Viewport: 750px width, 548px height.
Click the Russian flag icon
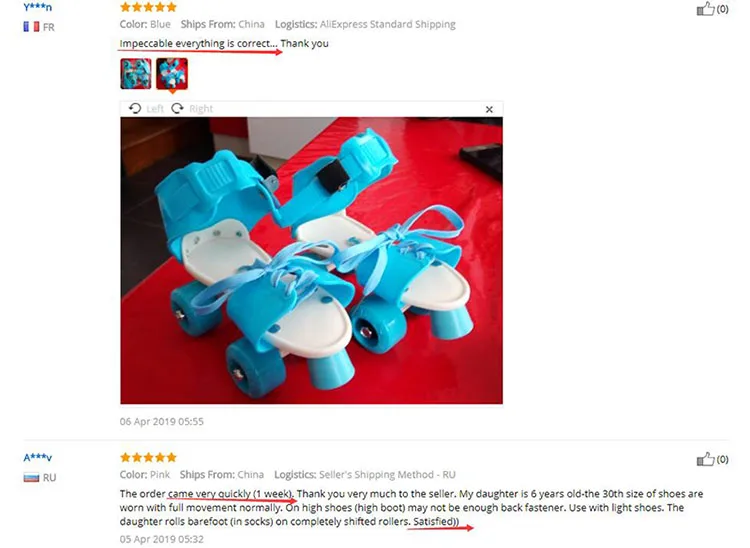click(32, 477)
